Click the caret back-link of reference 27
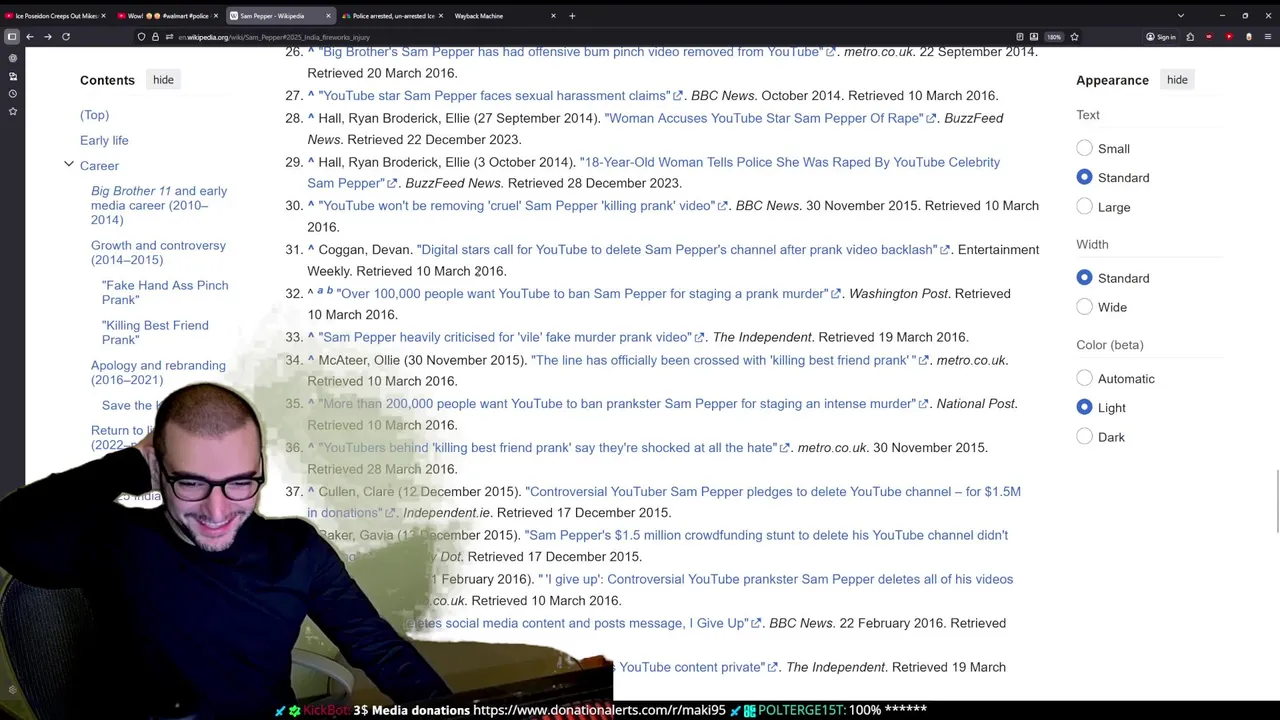 coord(311,94)
